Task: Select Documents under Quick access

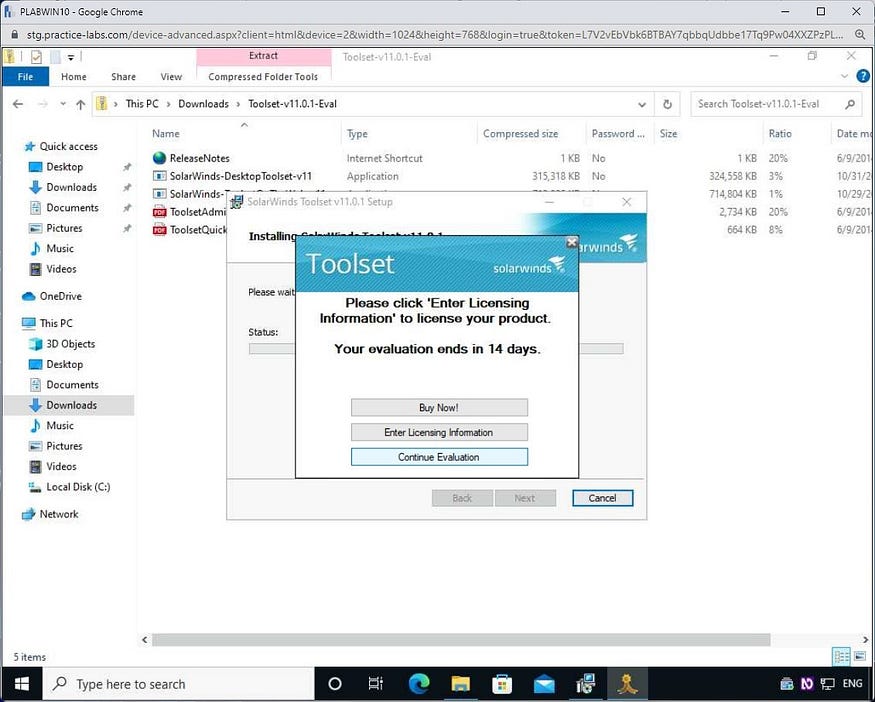Action: (73, 208)
